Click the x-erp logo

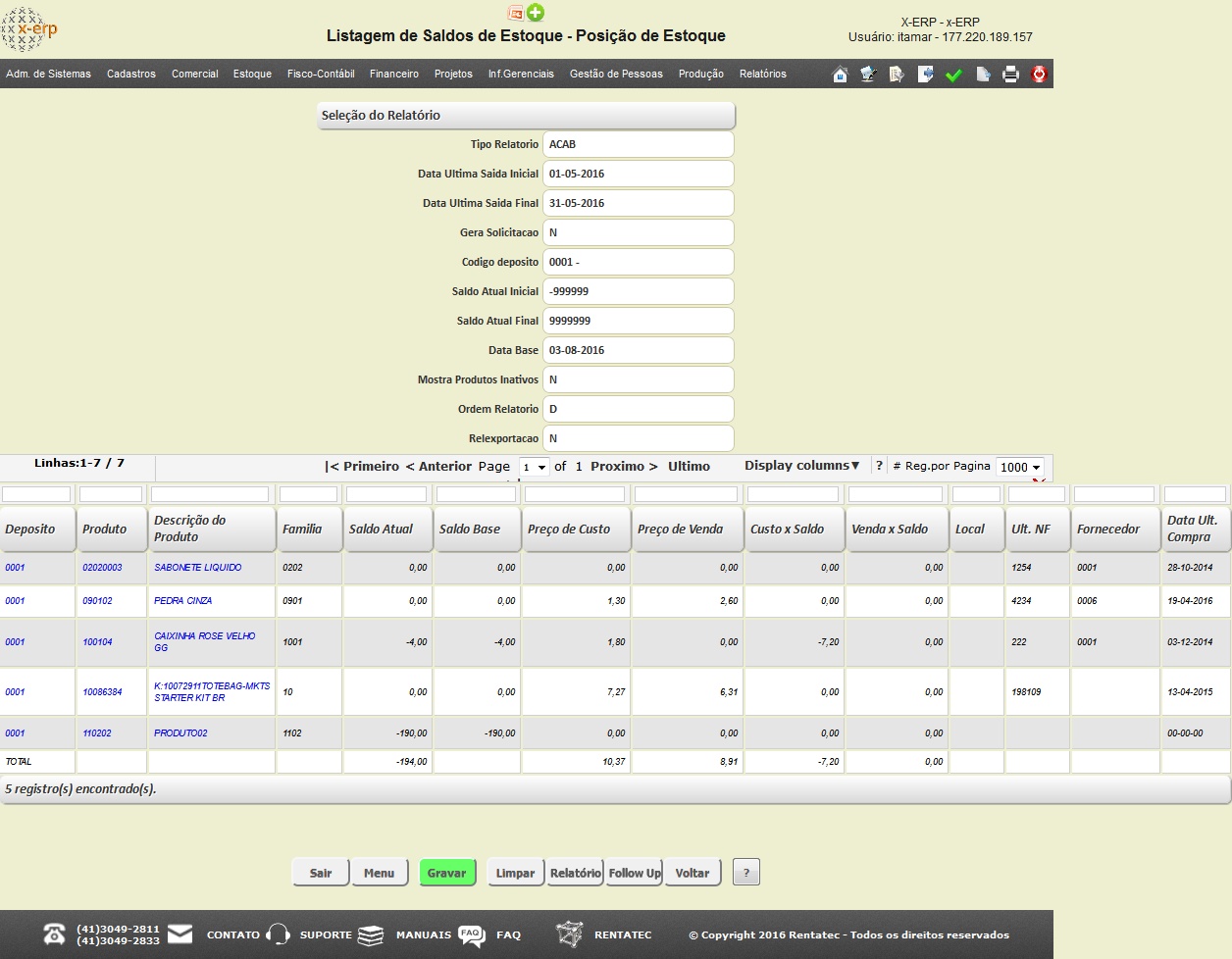(x=29, y=29)
